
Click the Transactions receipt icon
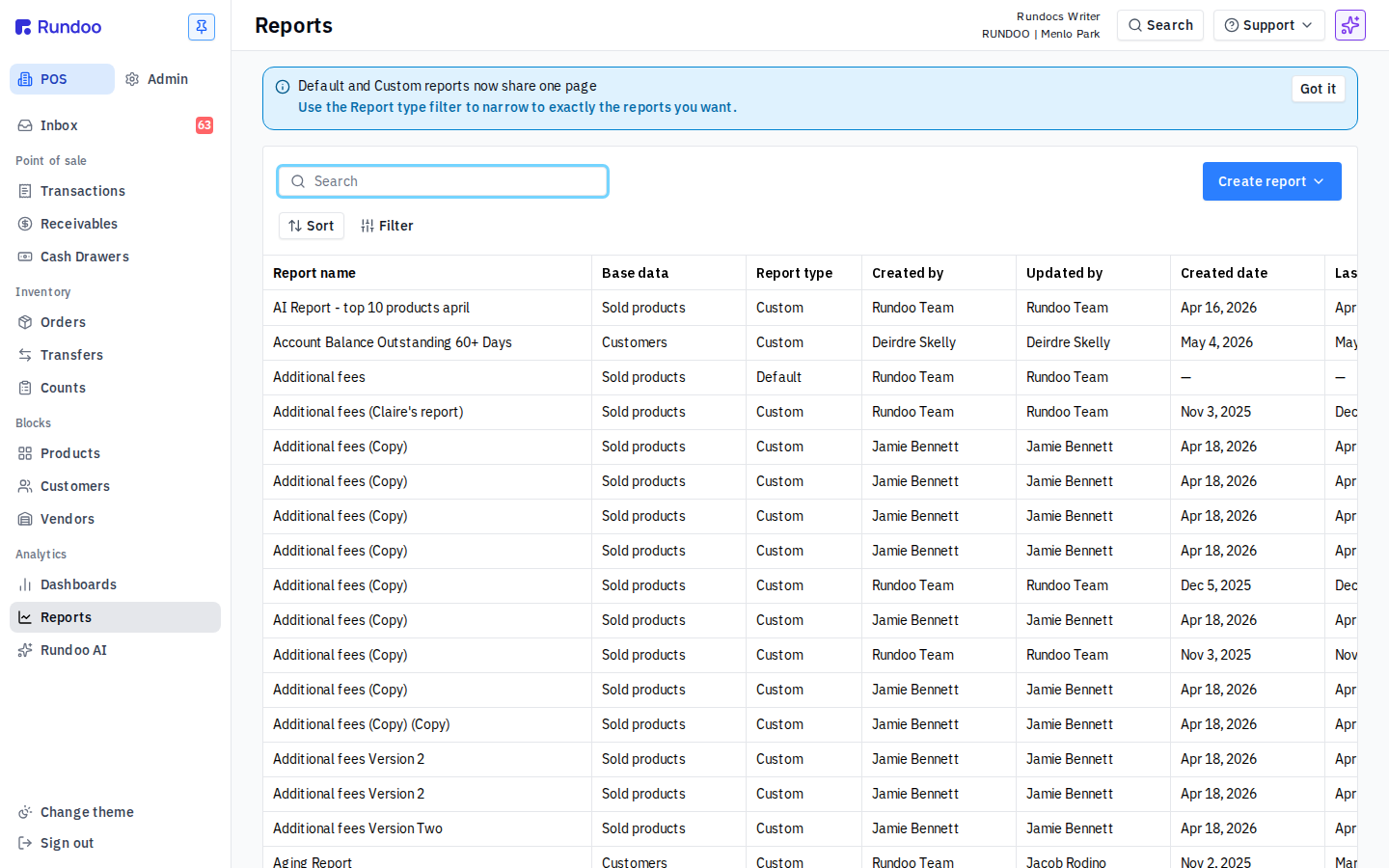25,191
